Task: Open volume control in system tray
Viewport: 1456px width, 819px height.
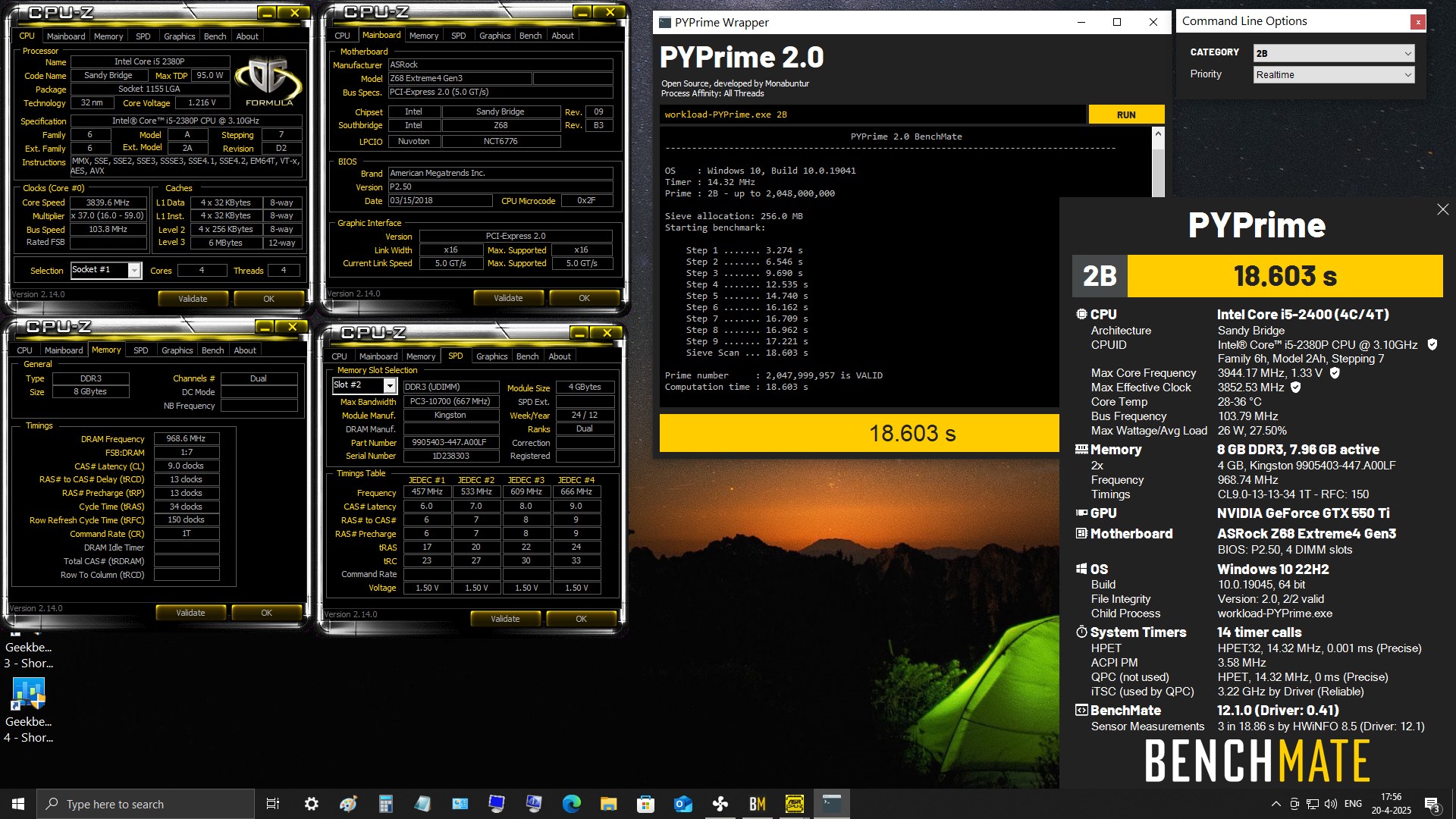Action: [1331, 804]
